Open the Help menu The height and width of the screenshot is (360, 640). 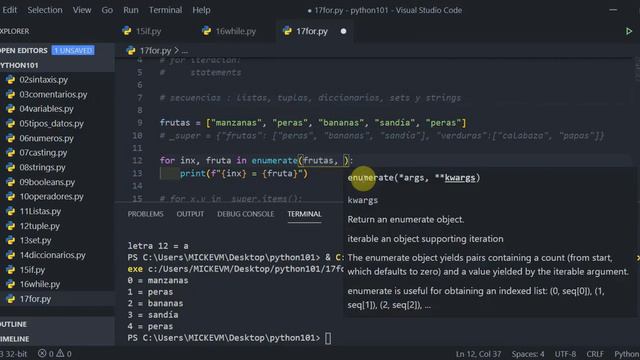pyautogui.click(x=201, y=10)
